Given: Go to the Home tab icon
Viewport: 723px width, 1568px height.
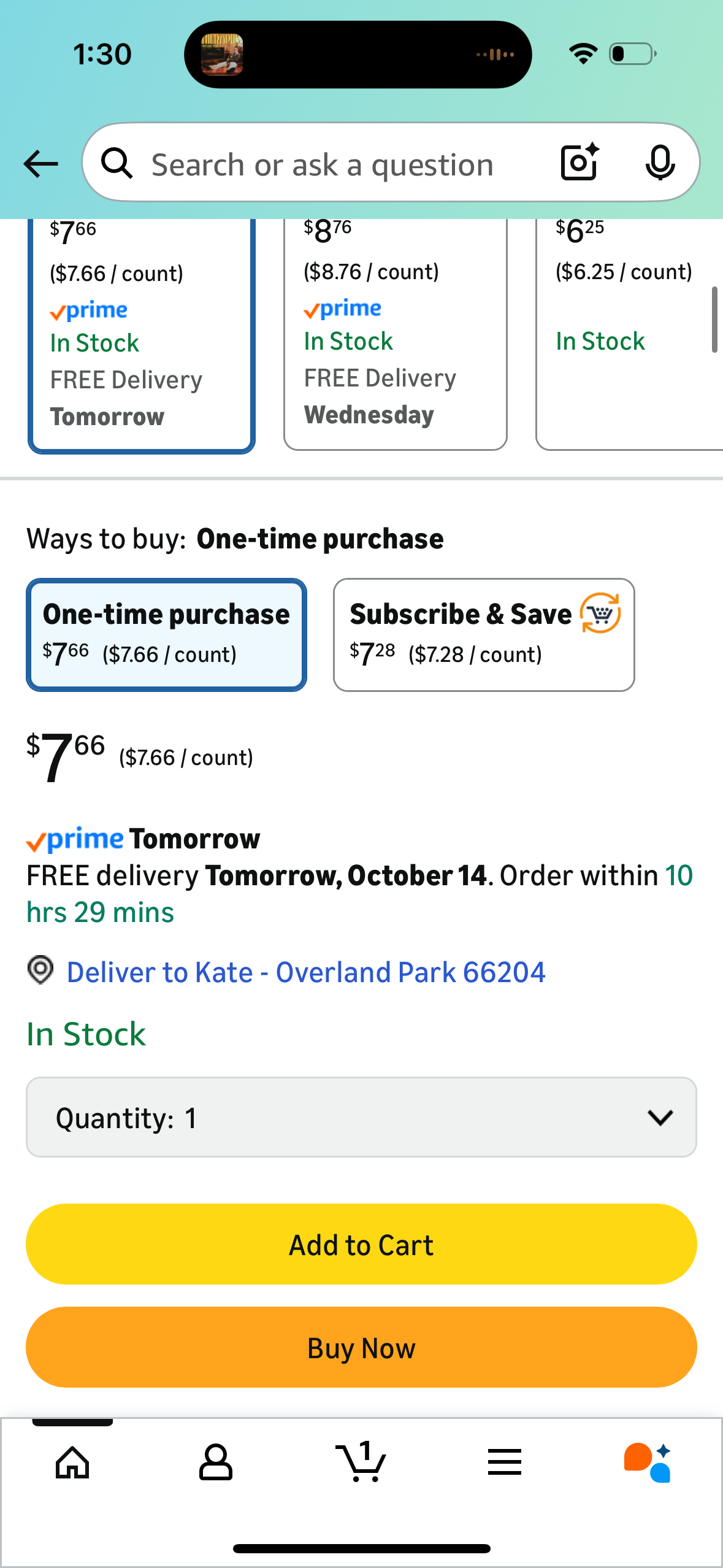Looking at the screenshot, I should [72, 1462].
